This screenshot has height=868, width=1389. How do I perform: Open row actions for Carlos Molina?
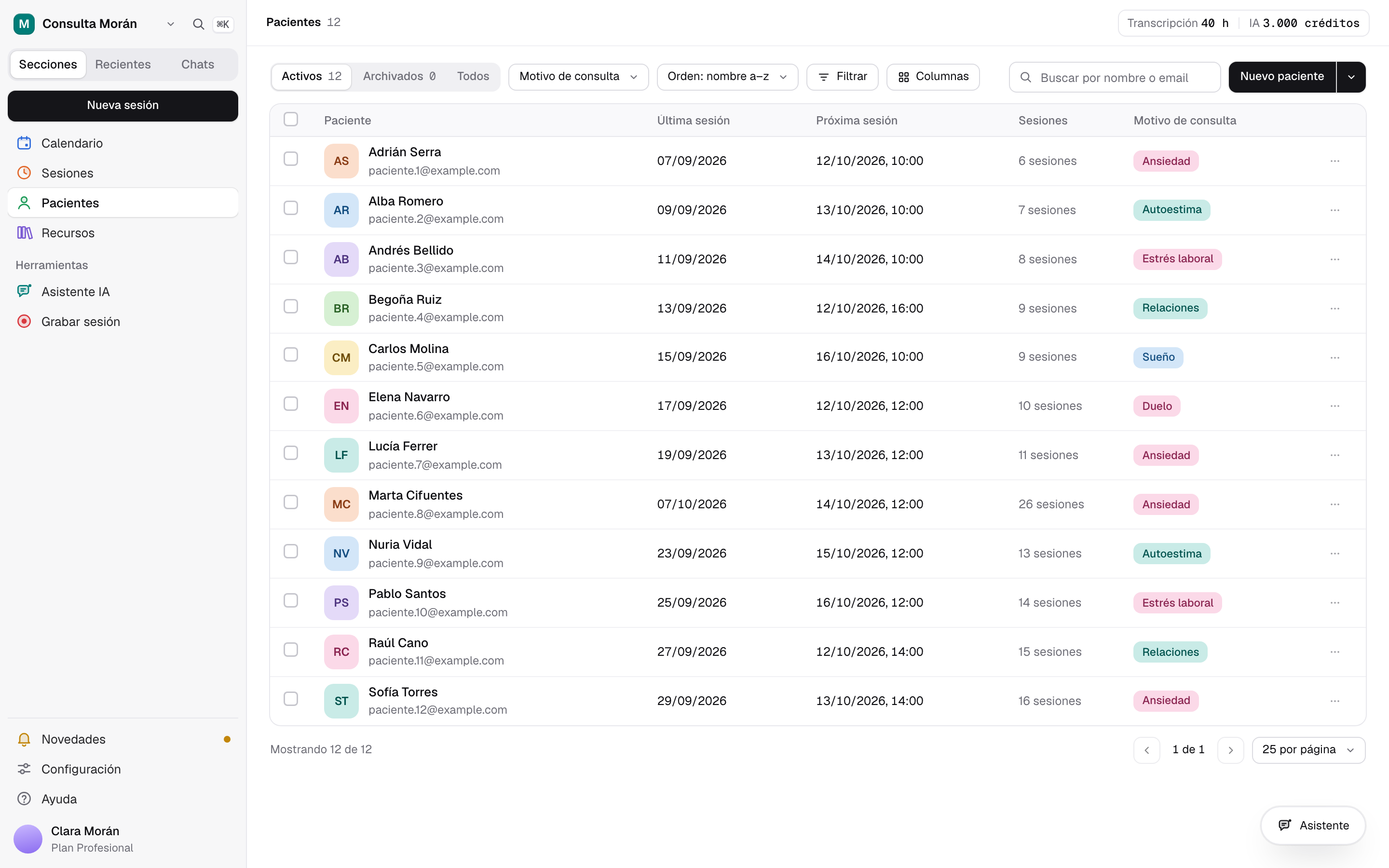tap(1335, 358)
